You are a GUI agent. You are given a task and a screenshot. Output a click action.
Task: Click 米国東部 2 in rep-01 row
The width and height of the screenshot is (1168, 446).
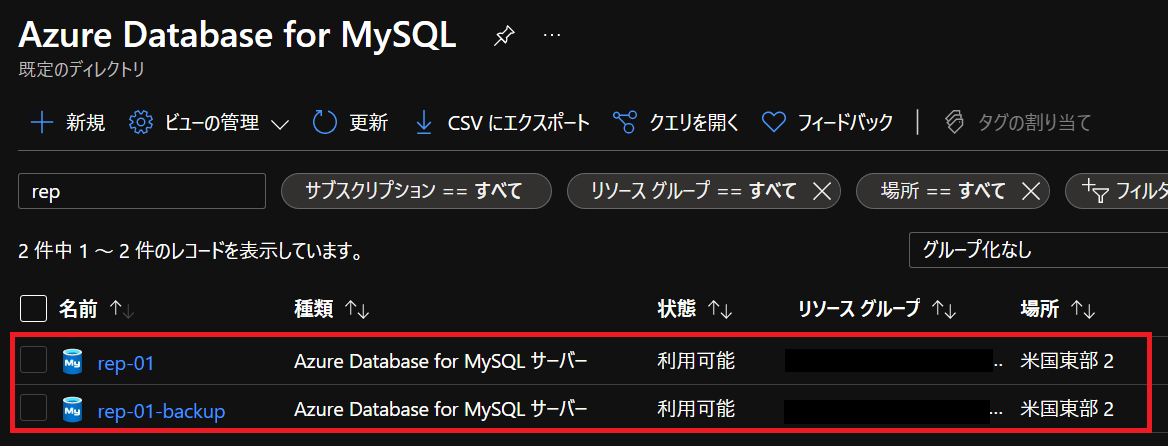click(x=1067, y=361)
